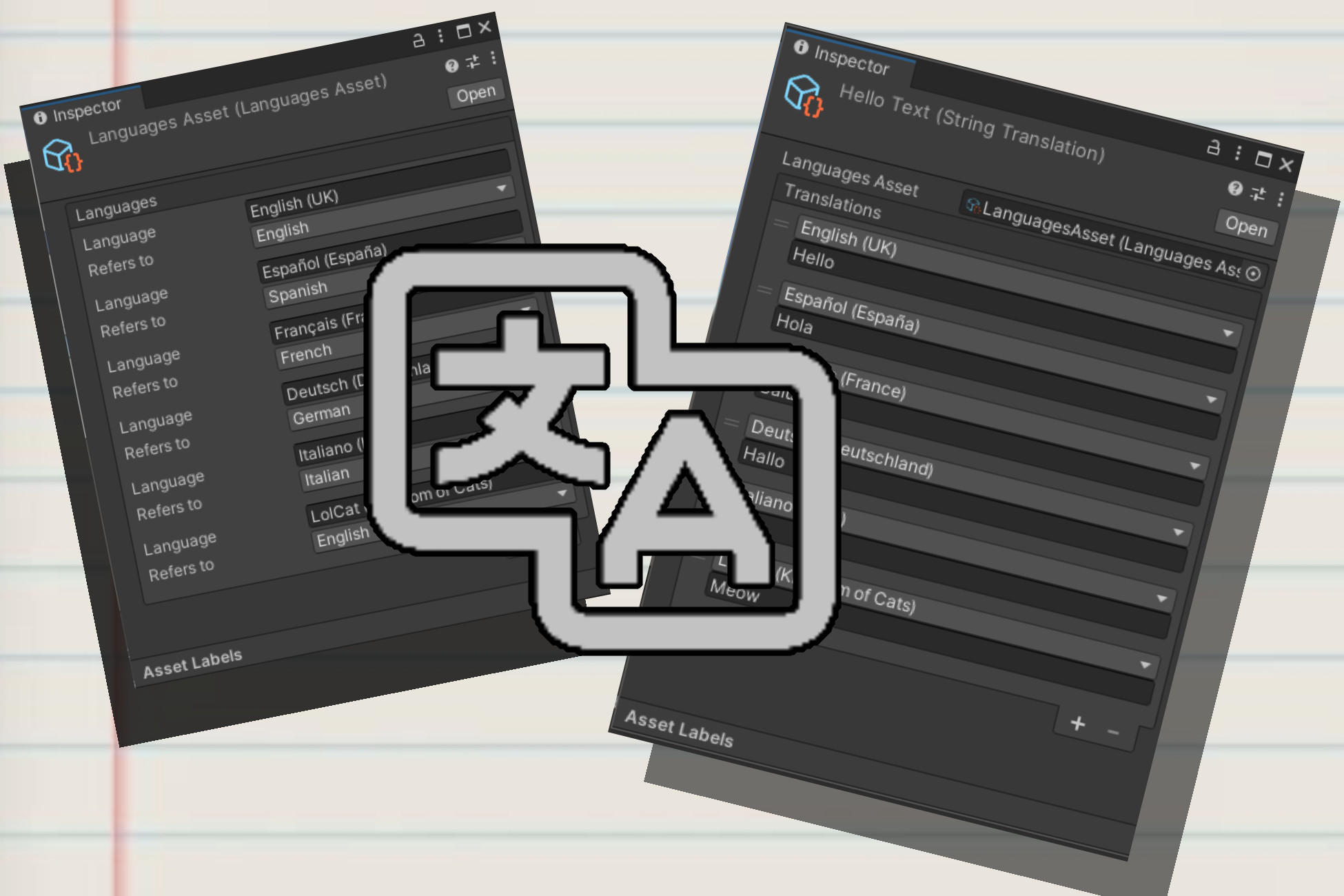Click Open button in Hello Text inspector
1344x896 pixels.
(x=1246, y=226)
